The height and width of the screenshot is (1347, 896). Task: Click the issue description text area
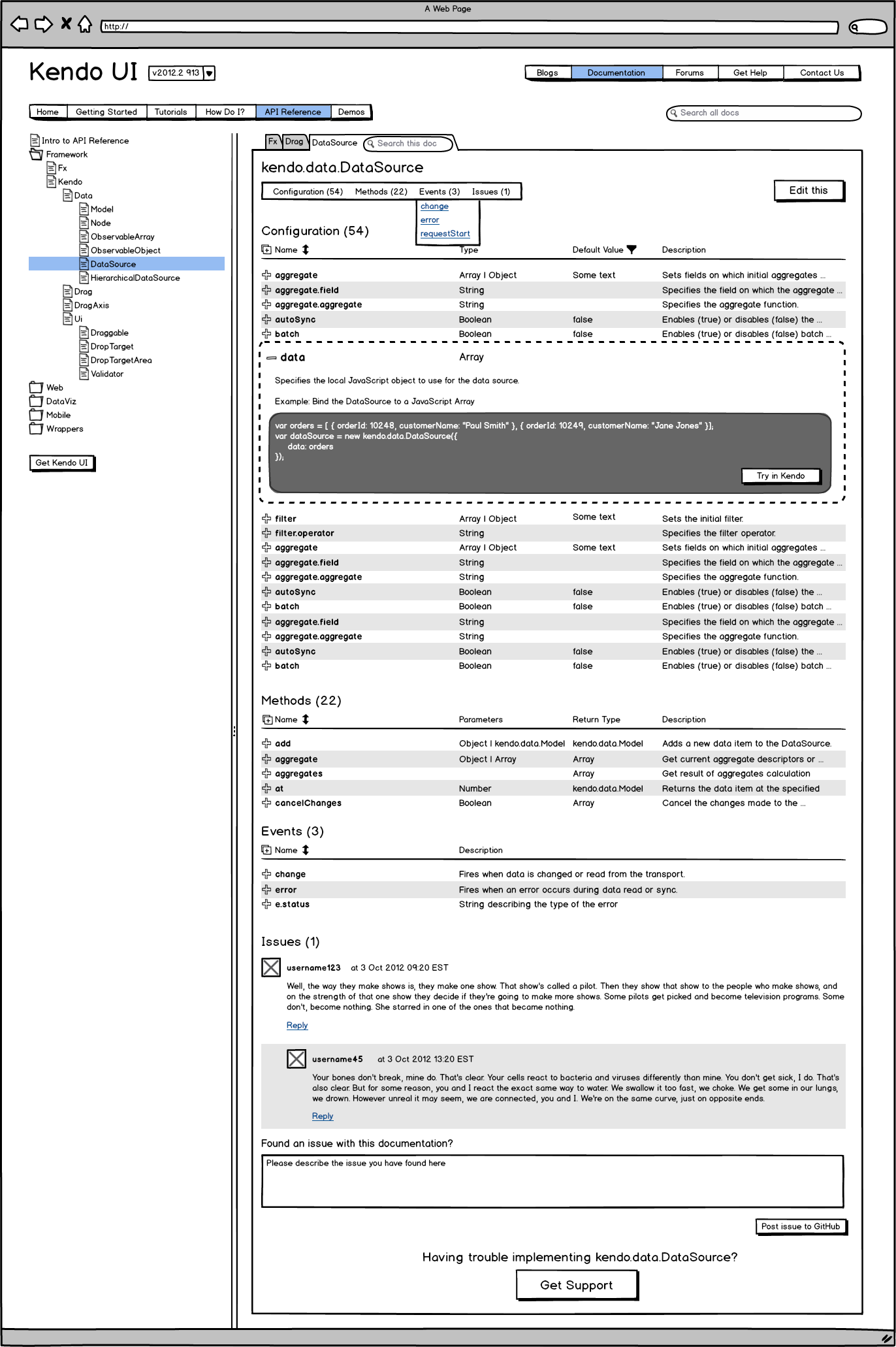pos(552,1181)
